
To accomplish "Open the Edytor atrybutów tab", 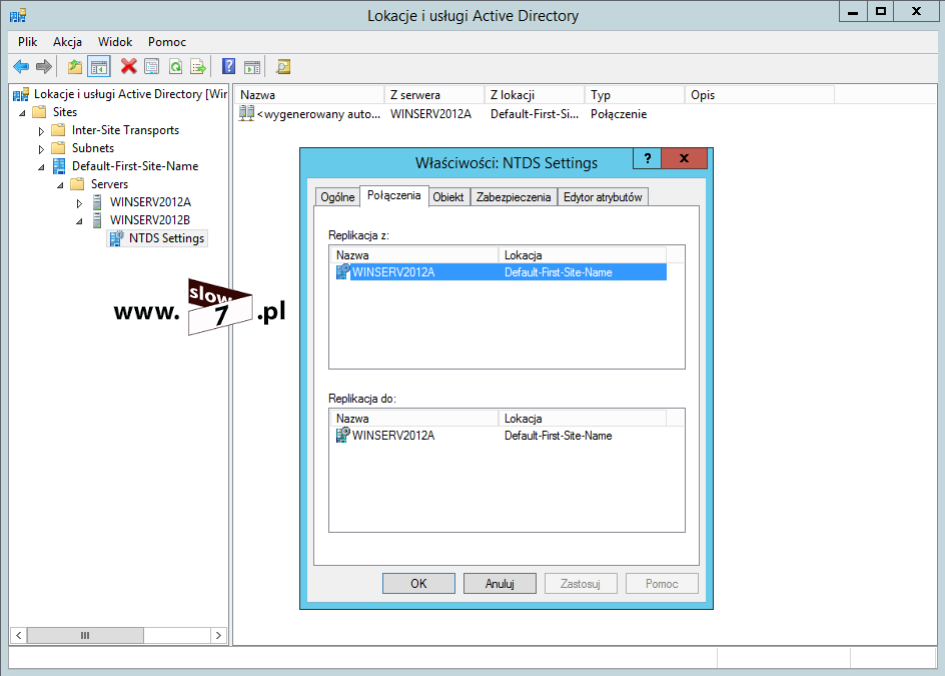I will [603, 197].
